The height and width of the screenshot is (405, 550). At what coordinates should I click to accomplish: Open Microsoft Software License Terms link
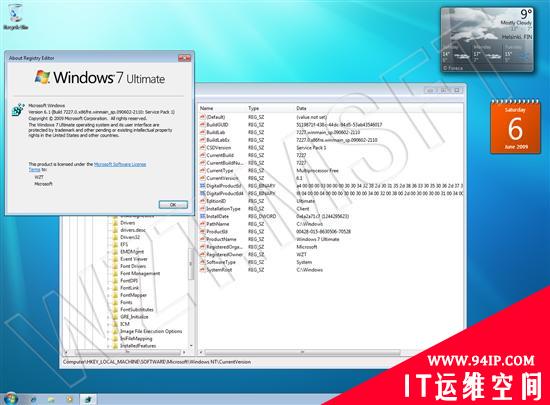[x=120, y=164]
